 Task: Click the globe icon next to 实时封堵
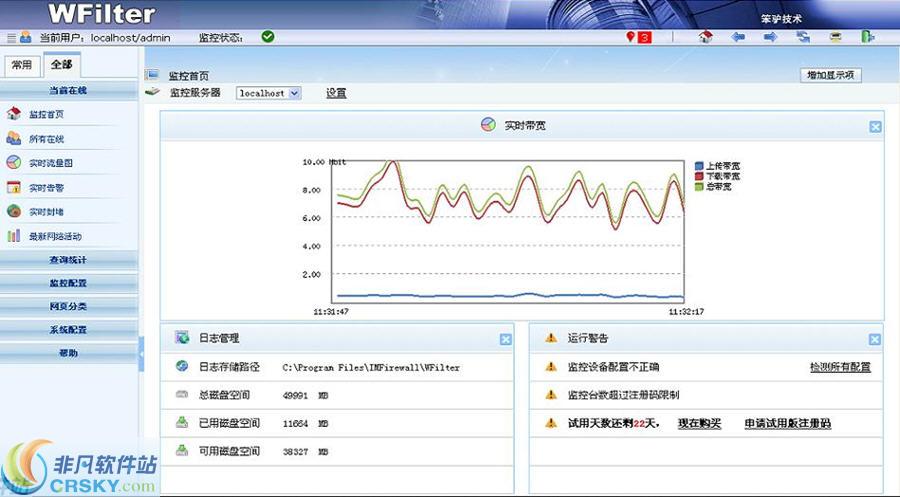pyautogui.click(x=14, y=211)
